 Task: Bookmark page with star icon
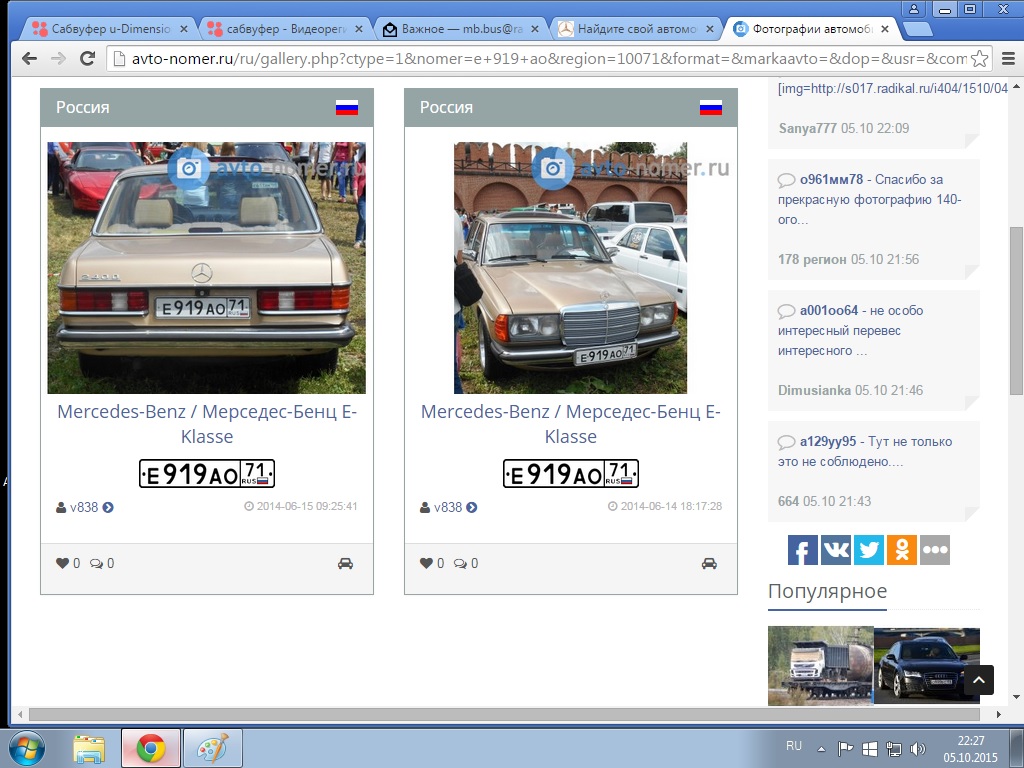click(979, 59)
